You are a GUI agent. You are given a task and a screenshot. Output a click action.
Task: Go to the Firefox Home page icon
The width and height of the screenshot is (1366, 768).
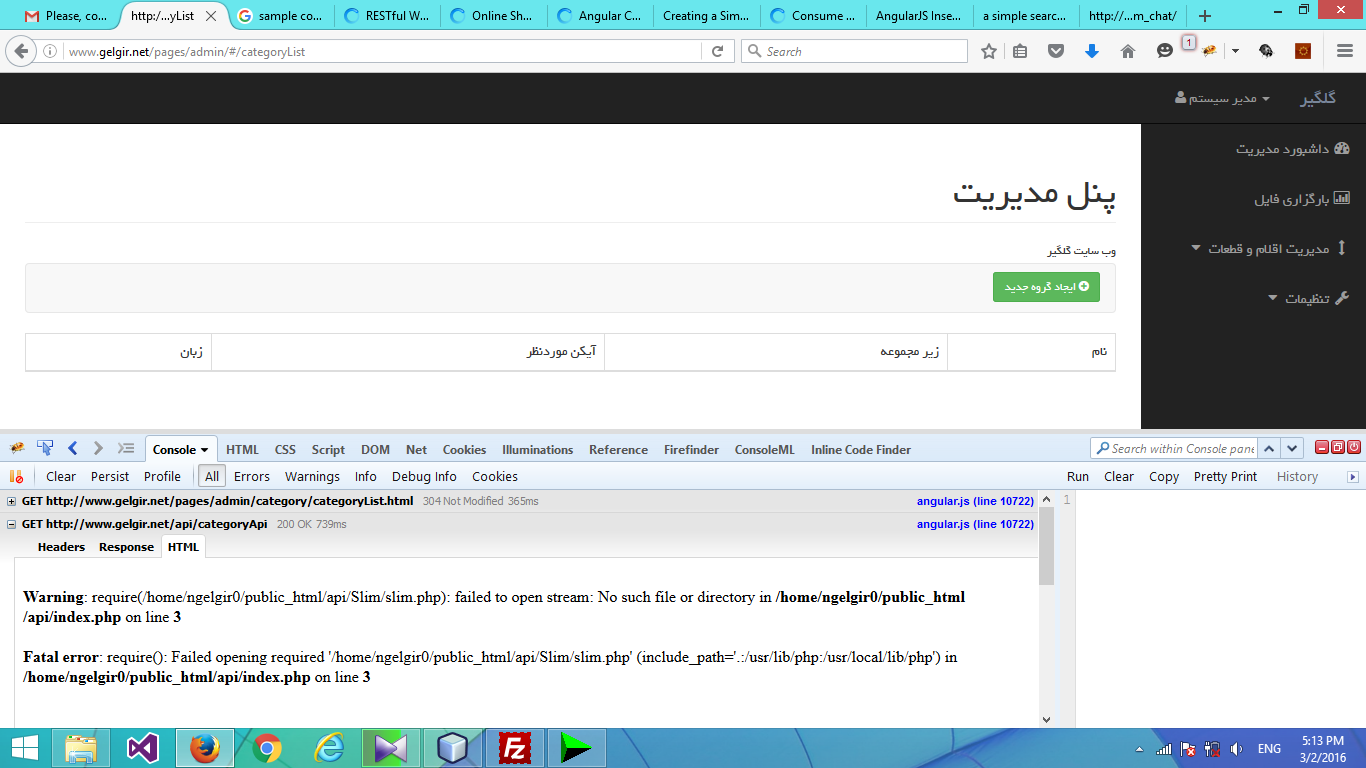(1128, 51)
